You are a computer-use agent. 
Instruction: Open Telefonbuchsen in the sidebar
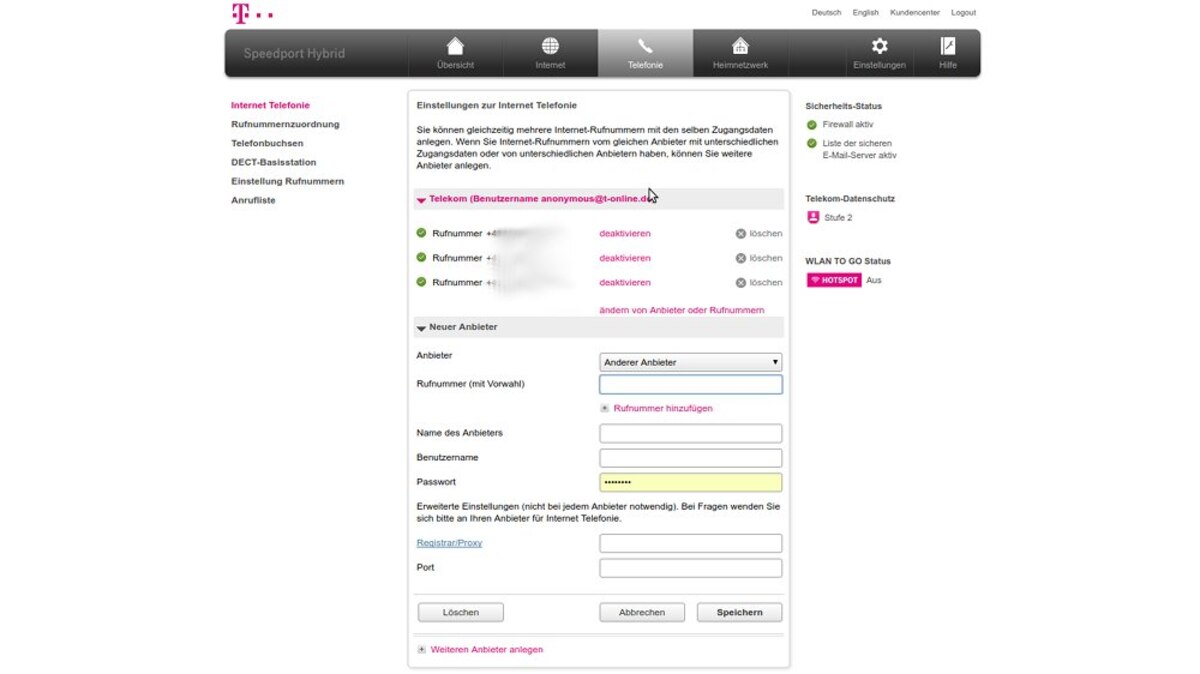click(267, 143)
